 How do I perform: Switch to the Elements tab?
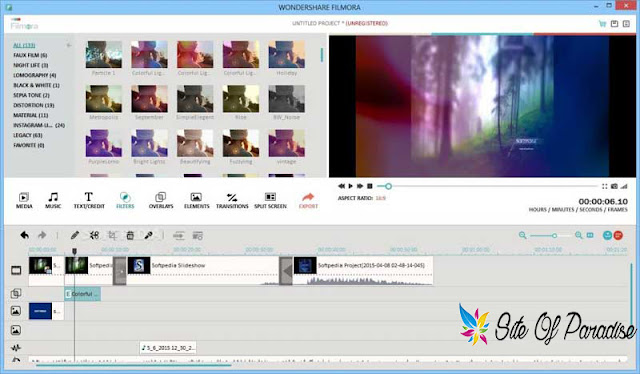tap(196, 200)
